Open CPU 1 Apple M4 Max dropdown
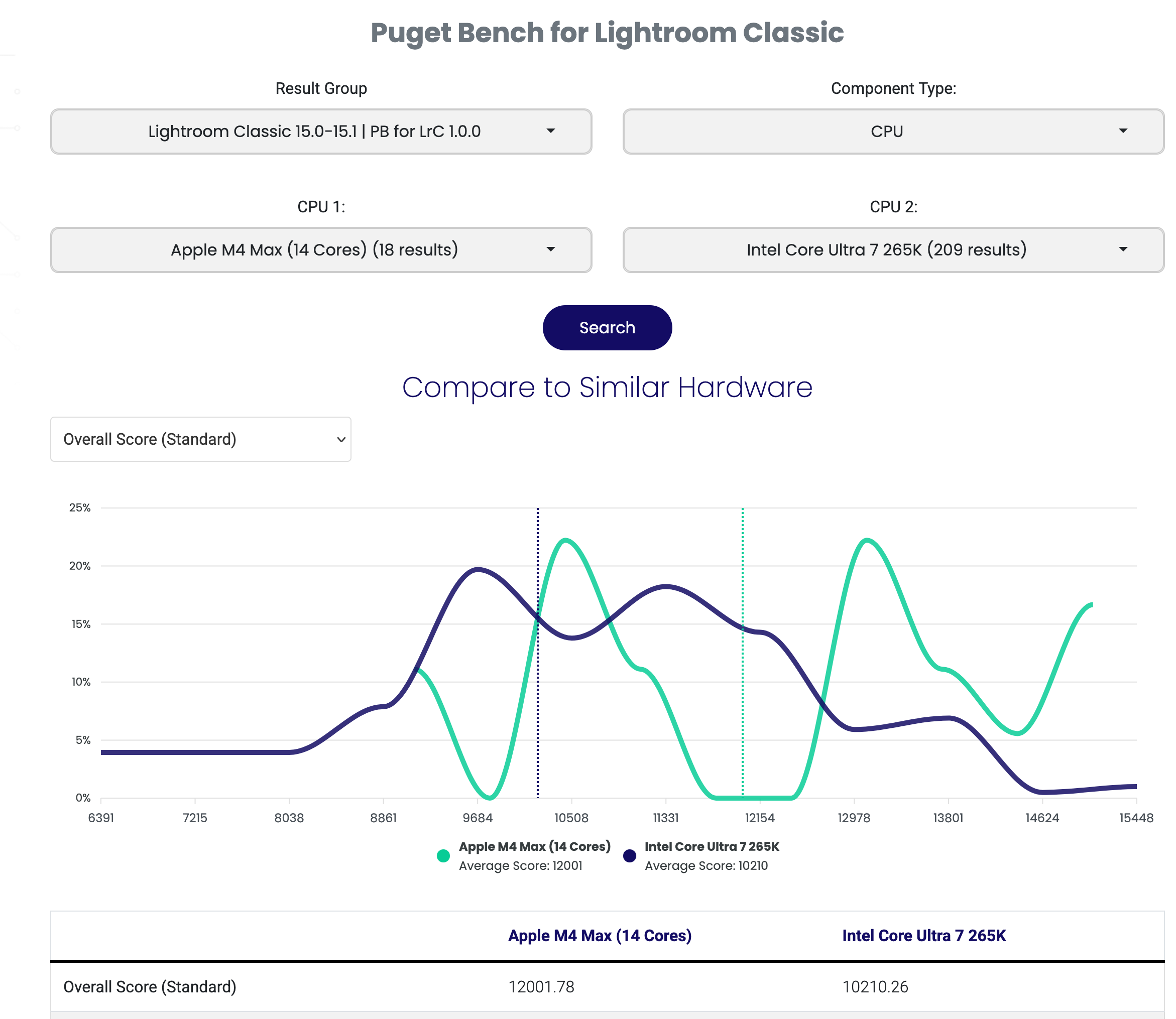This screenshot has height=1019, width=1176. point(314,249)
